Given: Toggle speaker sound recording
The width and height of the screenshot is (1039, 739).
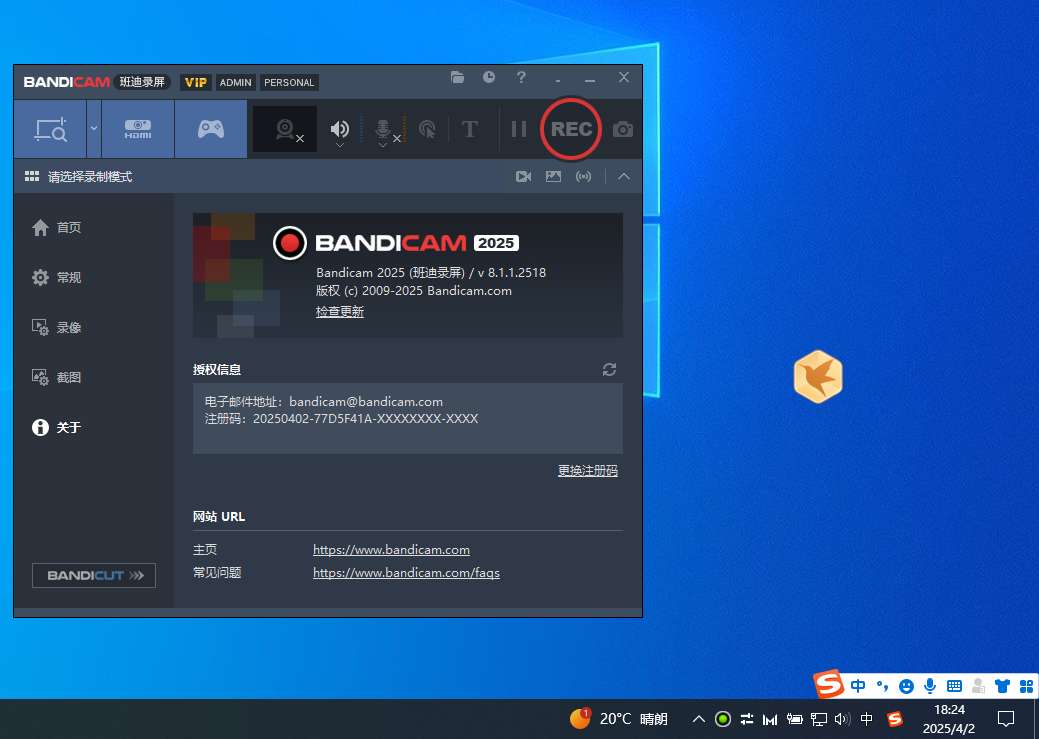Looking at the screenshot, I should coord(339,129).
